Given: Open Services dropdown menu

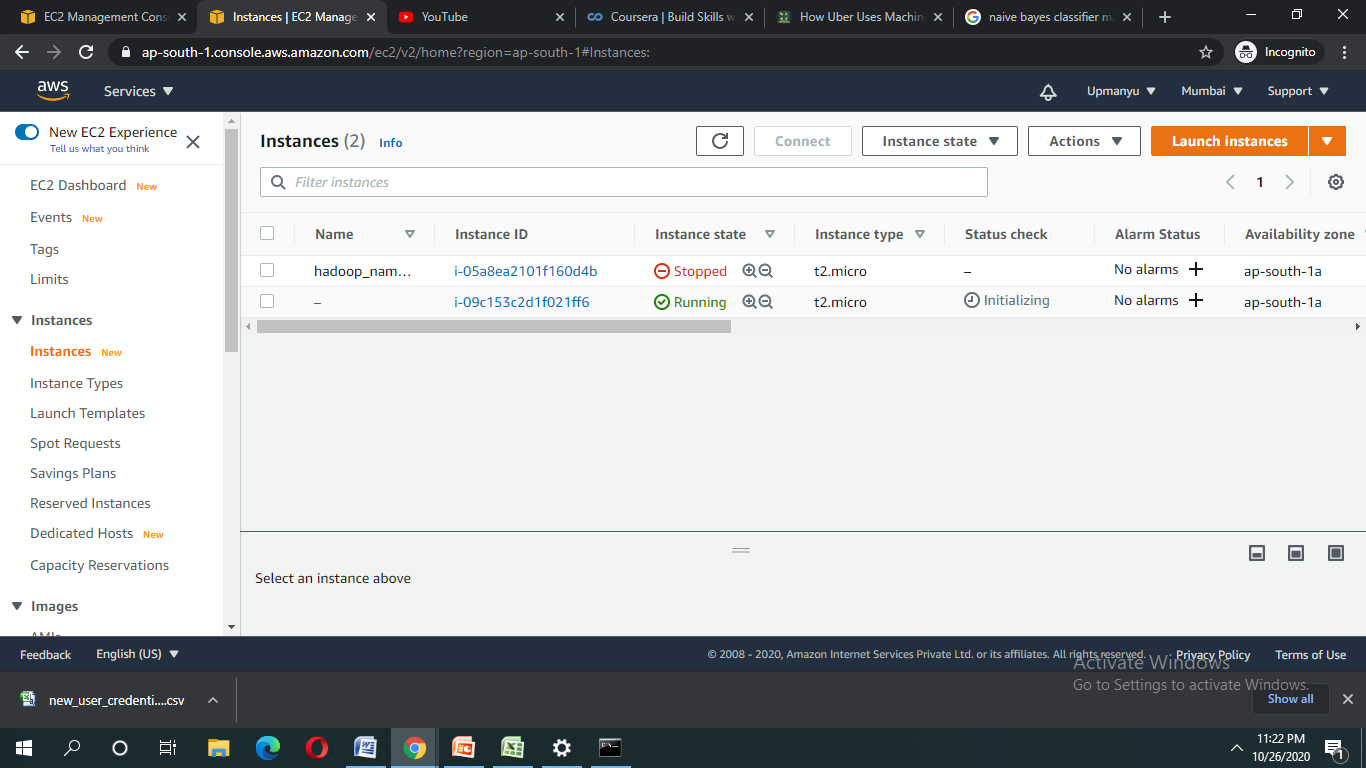Looking at the screenshot, I should pyautogui.click(x=139, y=91).
